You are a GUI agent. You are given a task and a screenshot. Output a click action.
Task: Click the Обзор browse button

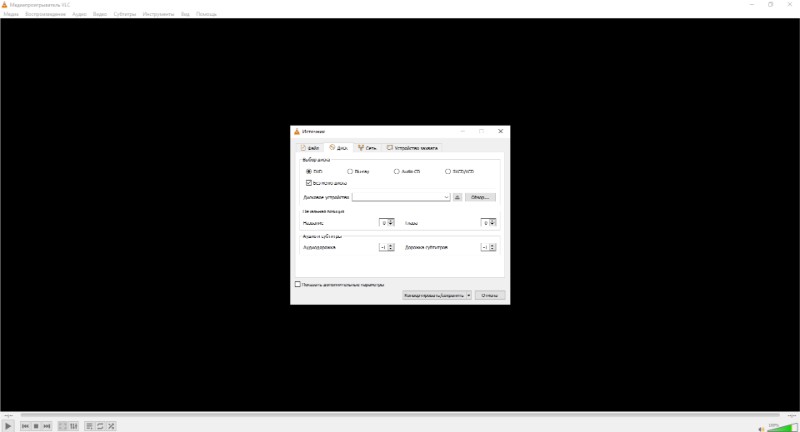point(480,197)
